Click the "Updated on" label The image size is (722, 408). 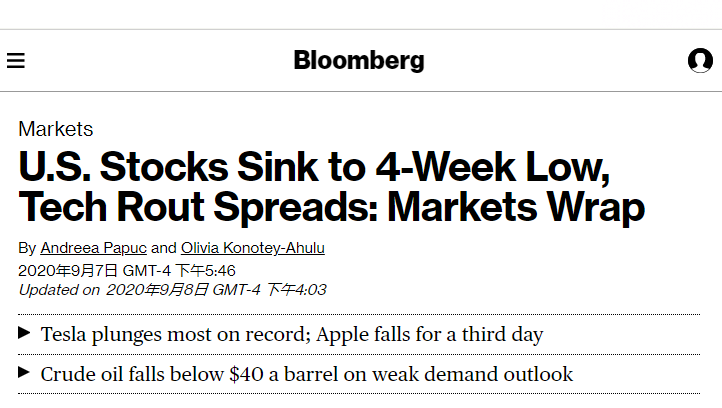pos(59,290)
